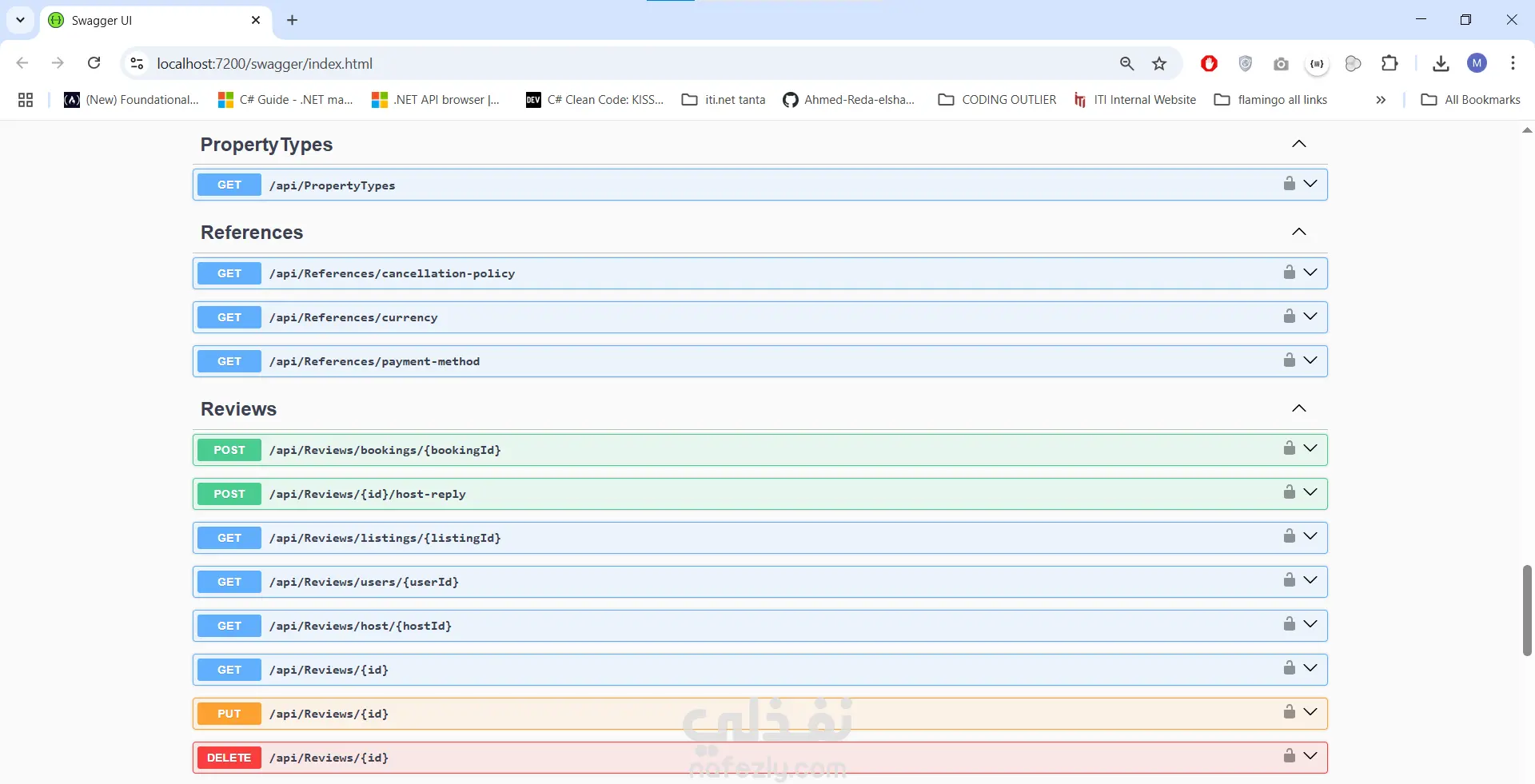
Task: Click the lock icon on cancellation-policy endpoint
Action: [1289, 273]
